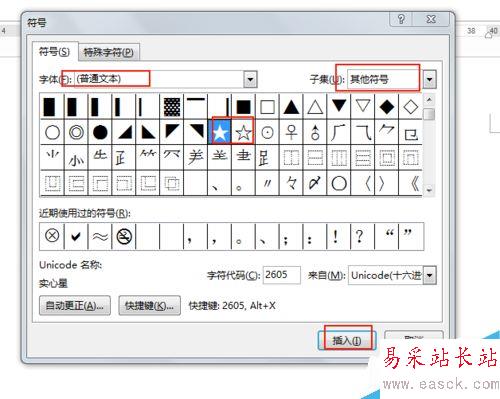Open the 自动更正(A)... button
Image resolution: width=500 pixels, height=399 pixels.
point(75,305)
